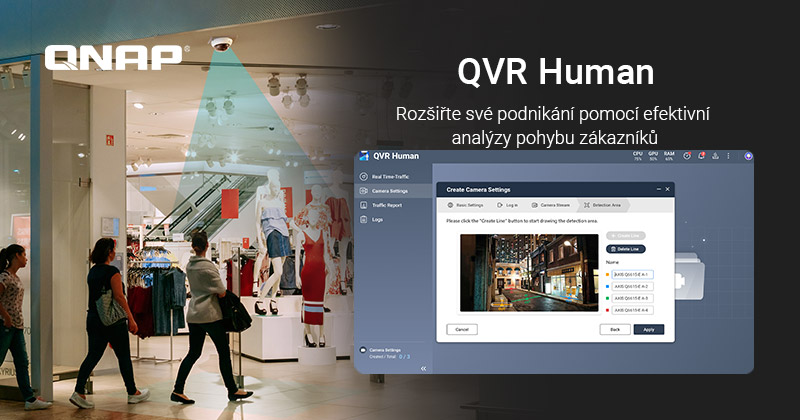Click the notification bell icon

(x=701, y=156)
